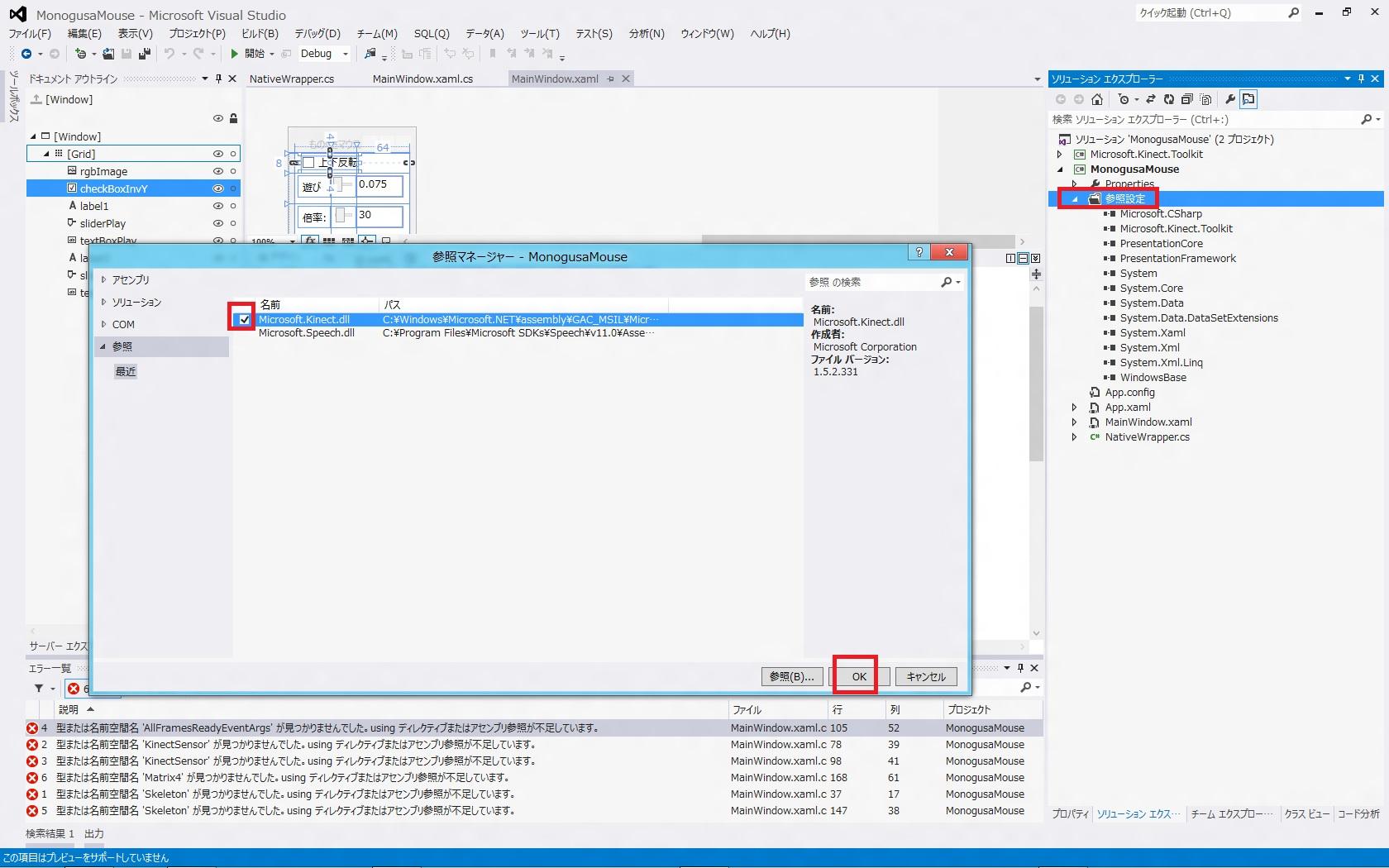The height and width of the screenshot is (868, 1389).
Task: Hide the checkBoxInvY element via eye icon
Action: coord(218,188)
